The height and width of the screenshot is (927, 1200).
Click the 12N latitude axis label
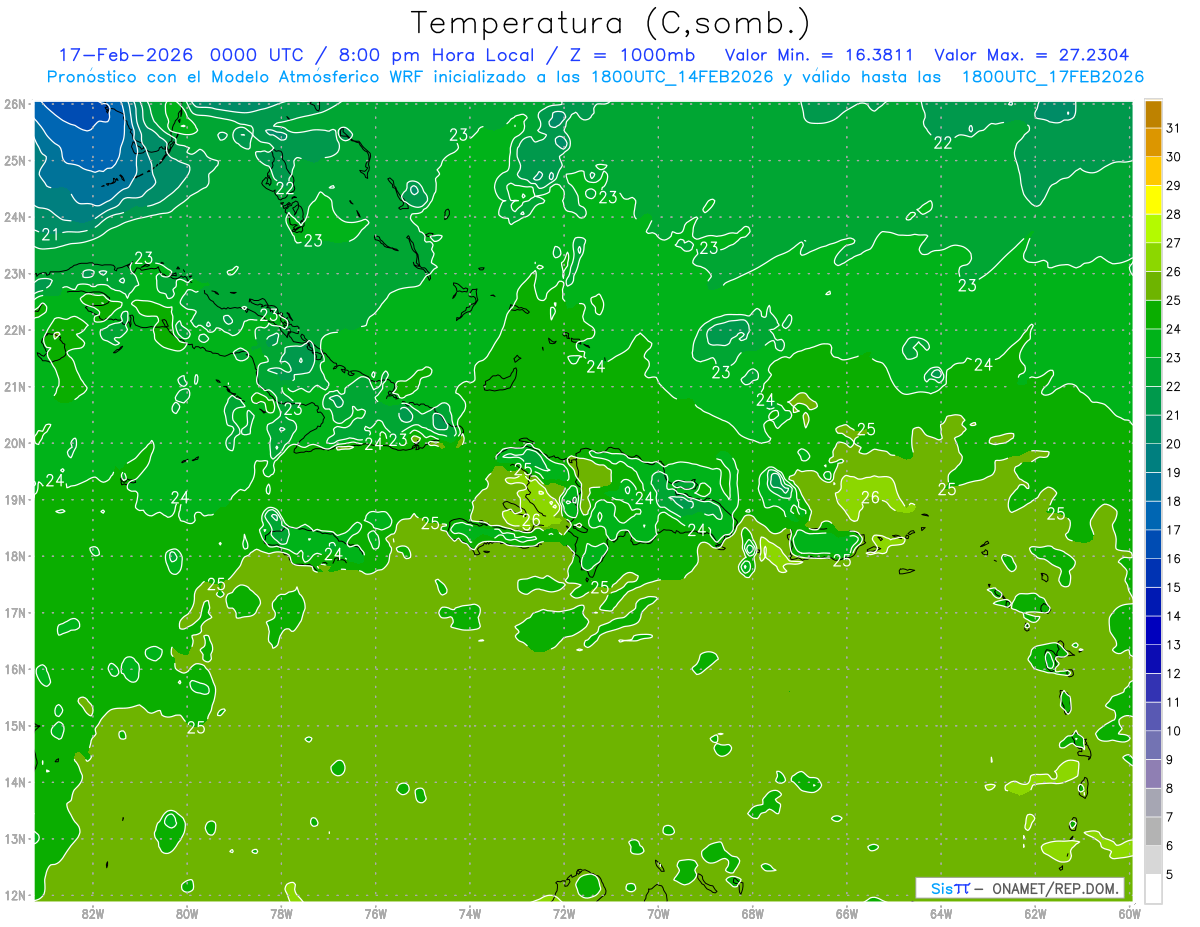click(16, 895)
